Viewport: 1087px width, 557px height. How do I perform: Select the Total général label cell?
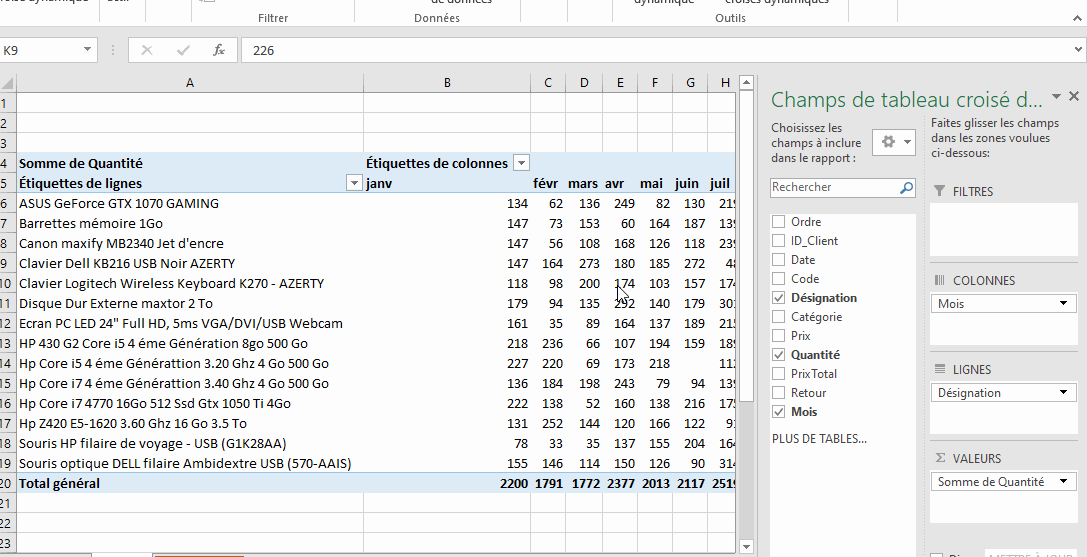coord(190,483)
